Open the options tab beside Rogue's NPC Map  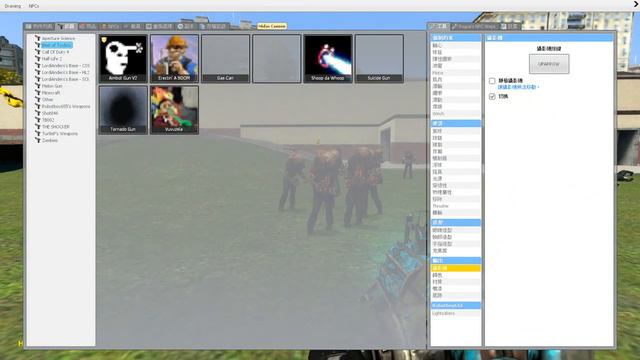click(510, 26)
